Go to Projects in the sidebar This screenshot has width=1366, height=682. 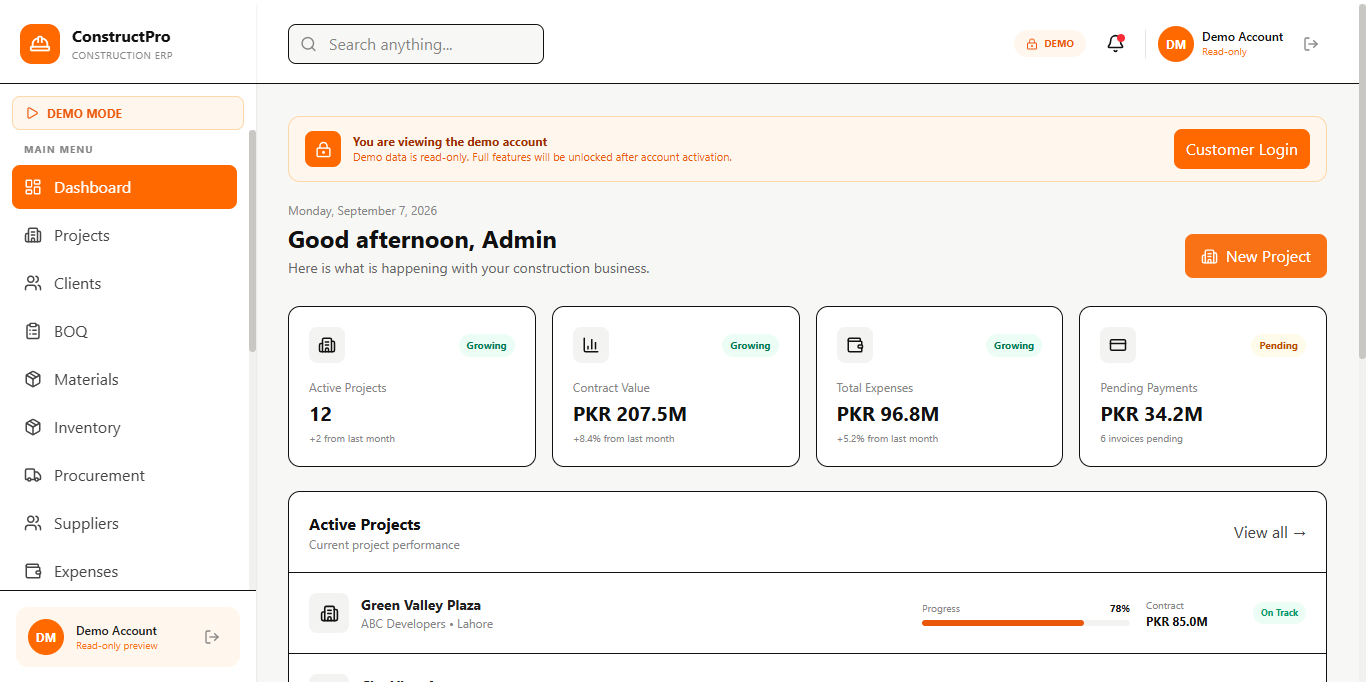coord(124,235)
